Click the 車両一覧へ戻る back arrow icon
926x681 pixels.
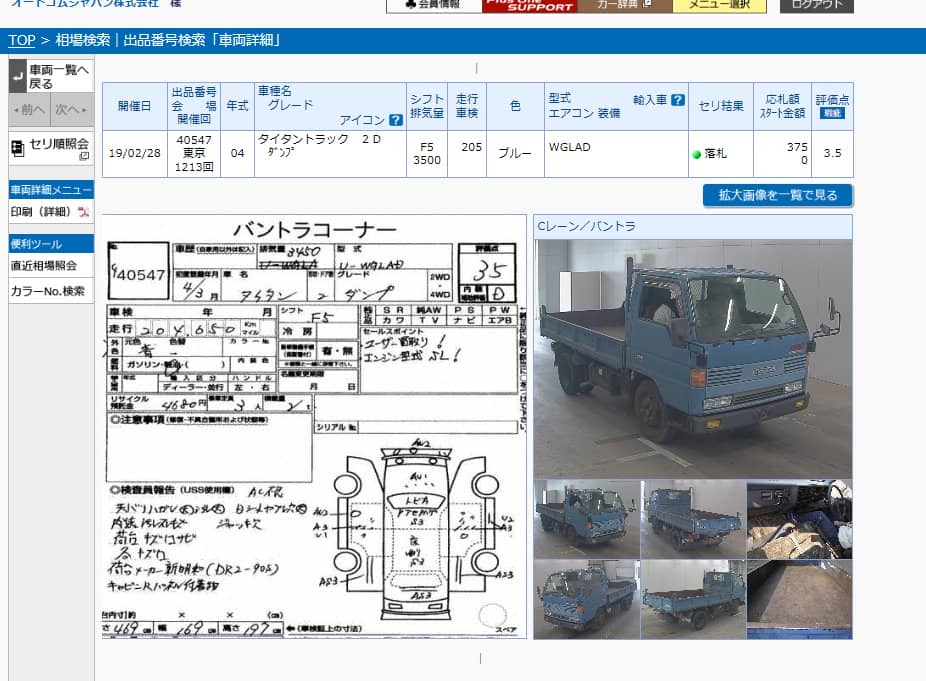pyautogui.click(x=18, y=76)
